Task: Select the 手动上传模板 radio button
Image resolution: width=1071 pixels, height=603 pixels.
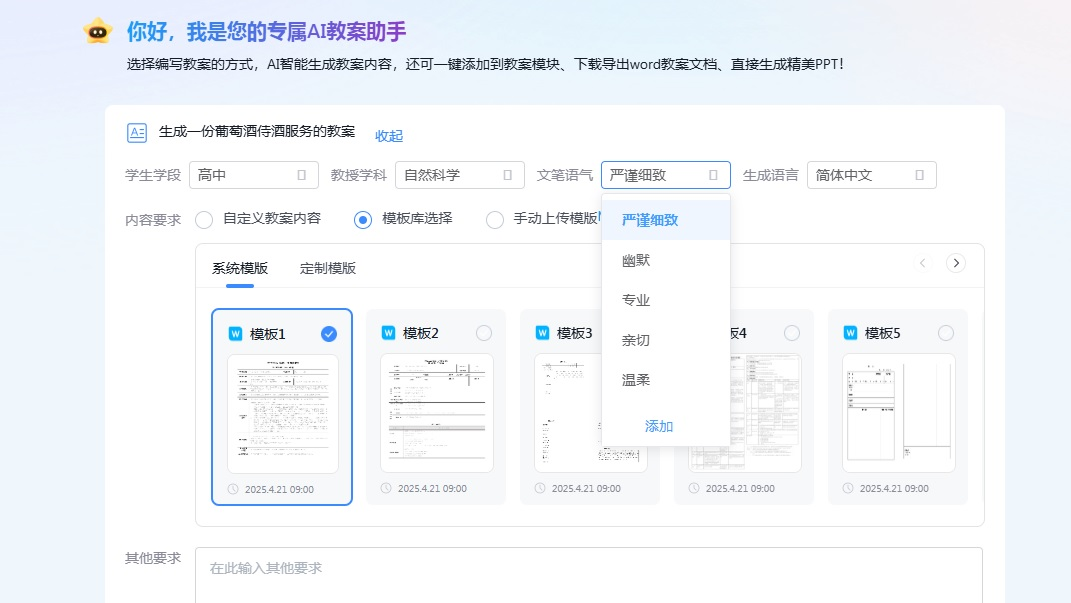Action: [494, 220]
